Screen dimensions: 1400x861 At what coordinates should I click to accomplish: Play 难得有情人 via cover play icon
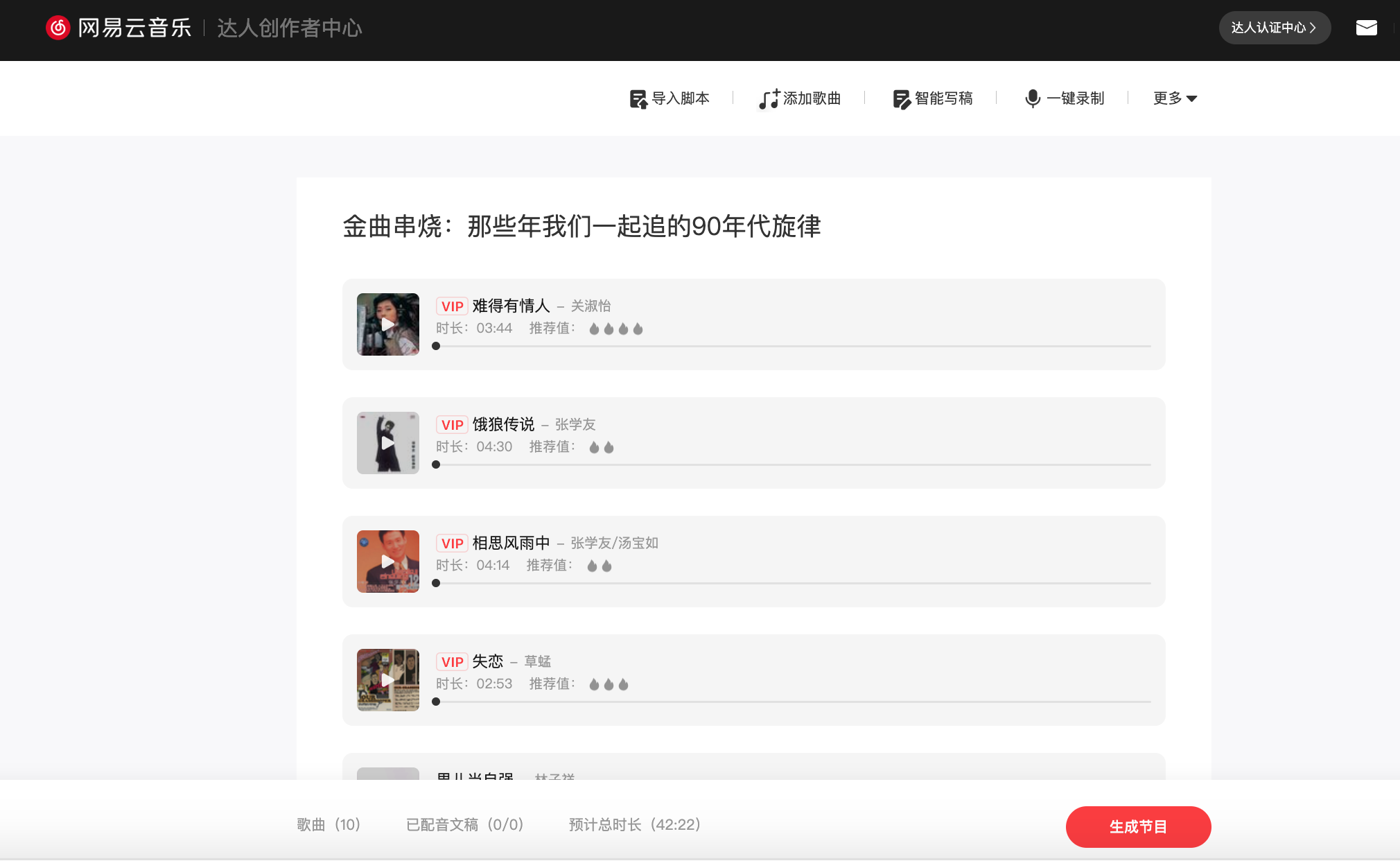coord(388,324)
